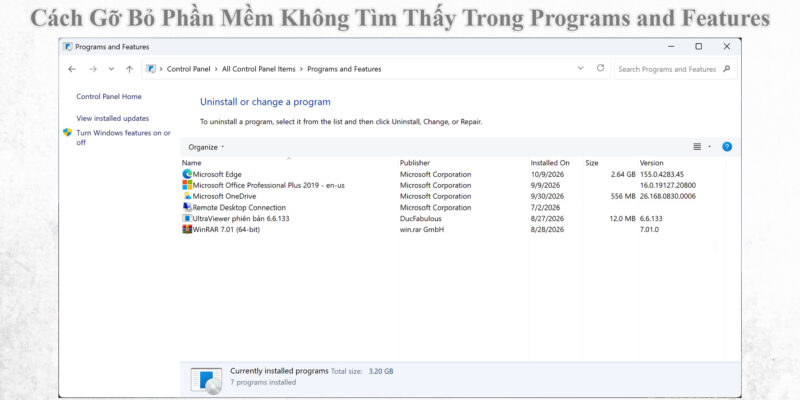The height and width of the screenshot is (400, 800).
Task: Click Control Panel breadcrumb segment
Action: pyautogui.click(x=189, y=69)
